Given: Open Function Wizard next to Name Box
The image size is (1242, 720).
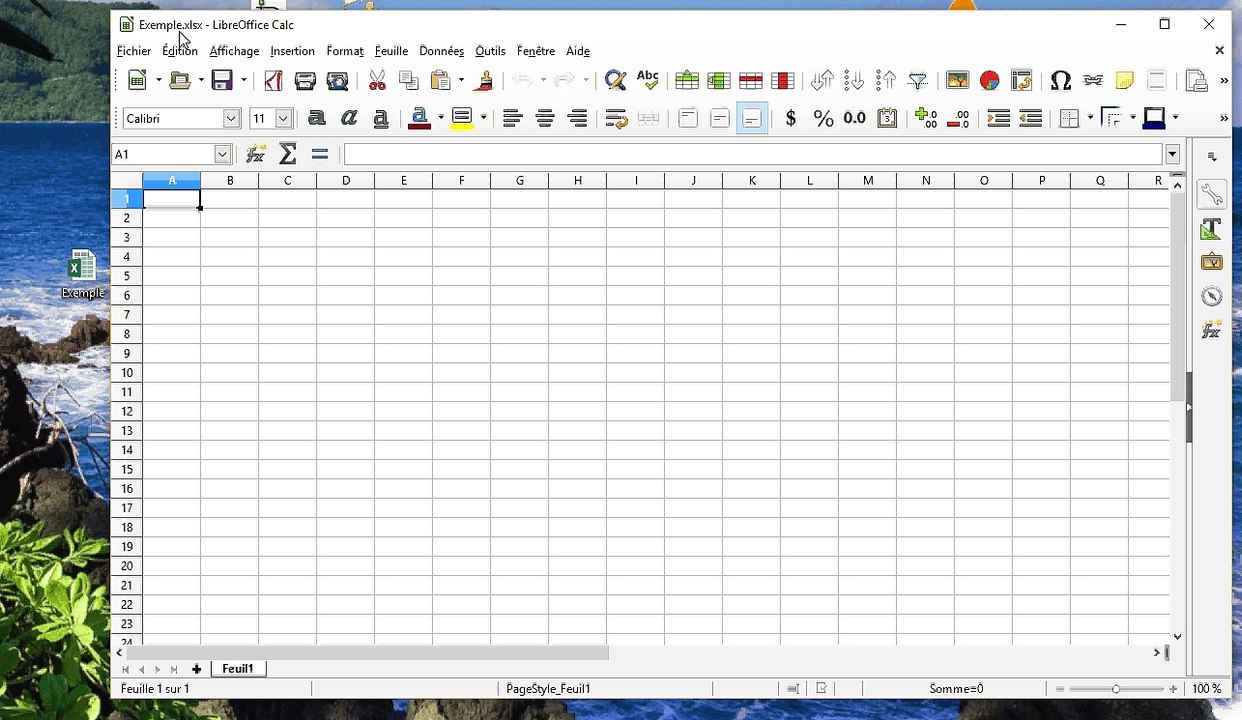Looking at the screenshot, I should pos(256,154).
